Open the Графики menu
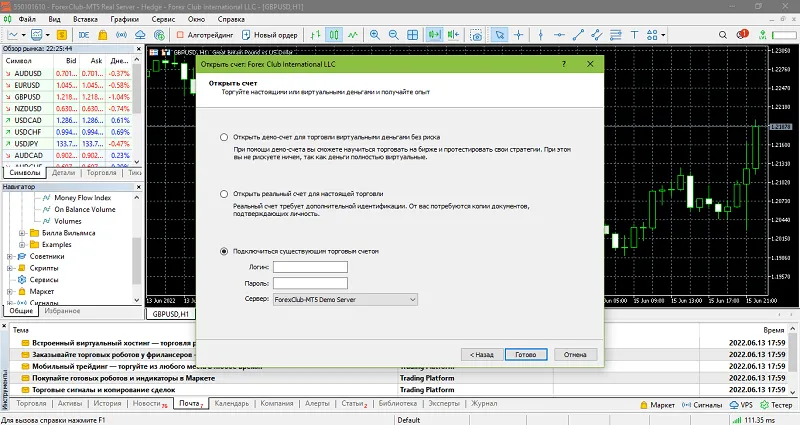The height and width of the screenshot is (425, 800). point(124,19)
